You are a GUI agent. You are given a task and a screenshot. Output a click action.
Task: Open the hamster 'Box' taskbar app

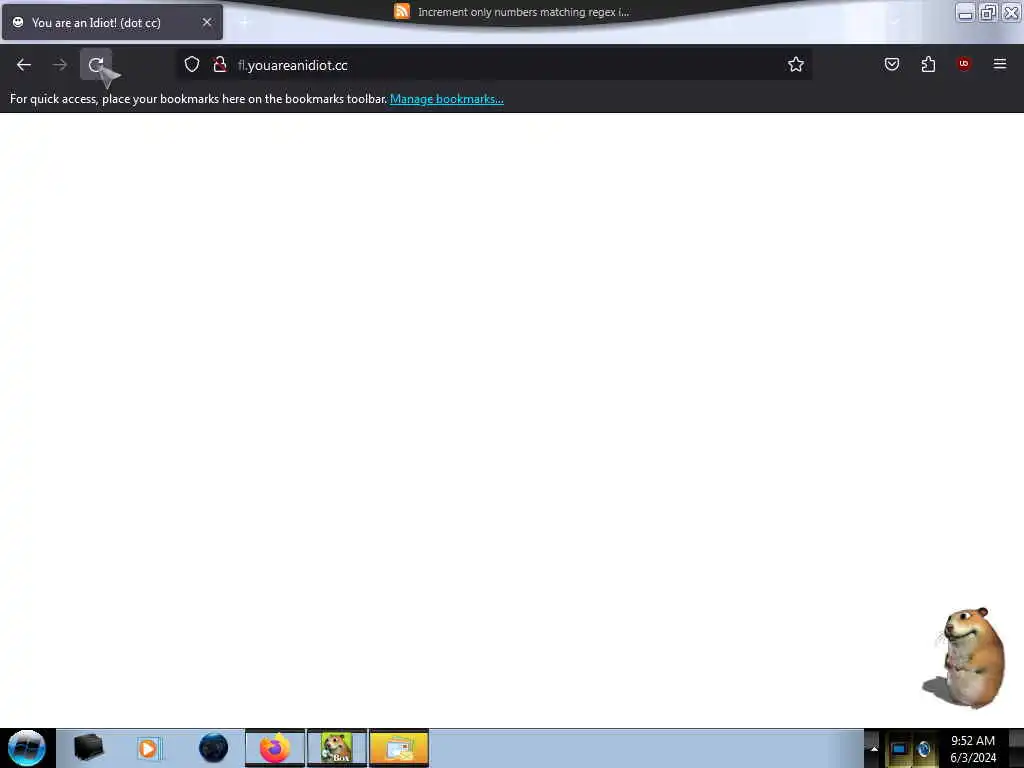(337, 748)
